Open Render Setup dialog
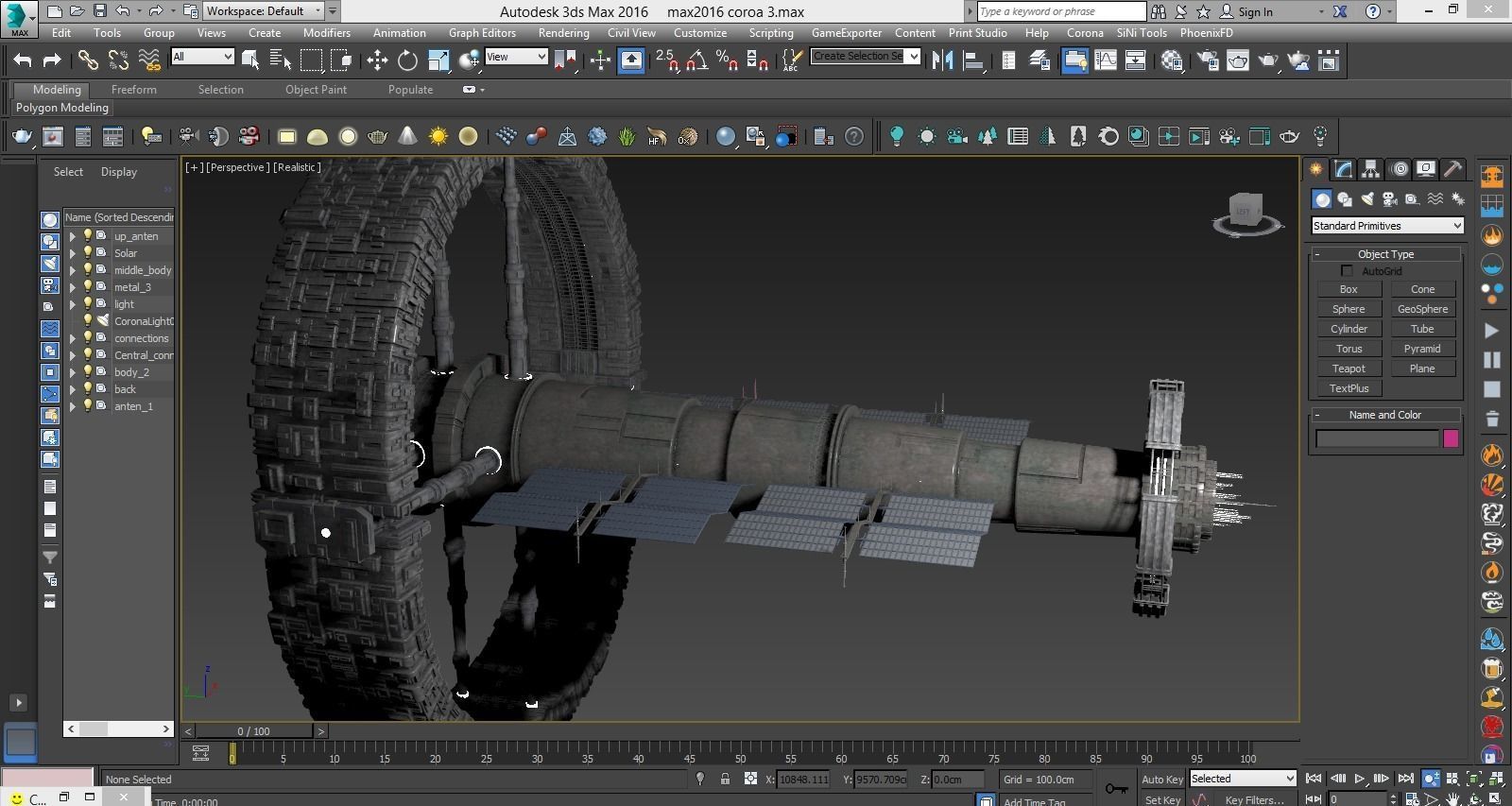 pos(1207,60)
